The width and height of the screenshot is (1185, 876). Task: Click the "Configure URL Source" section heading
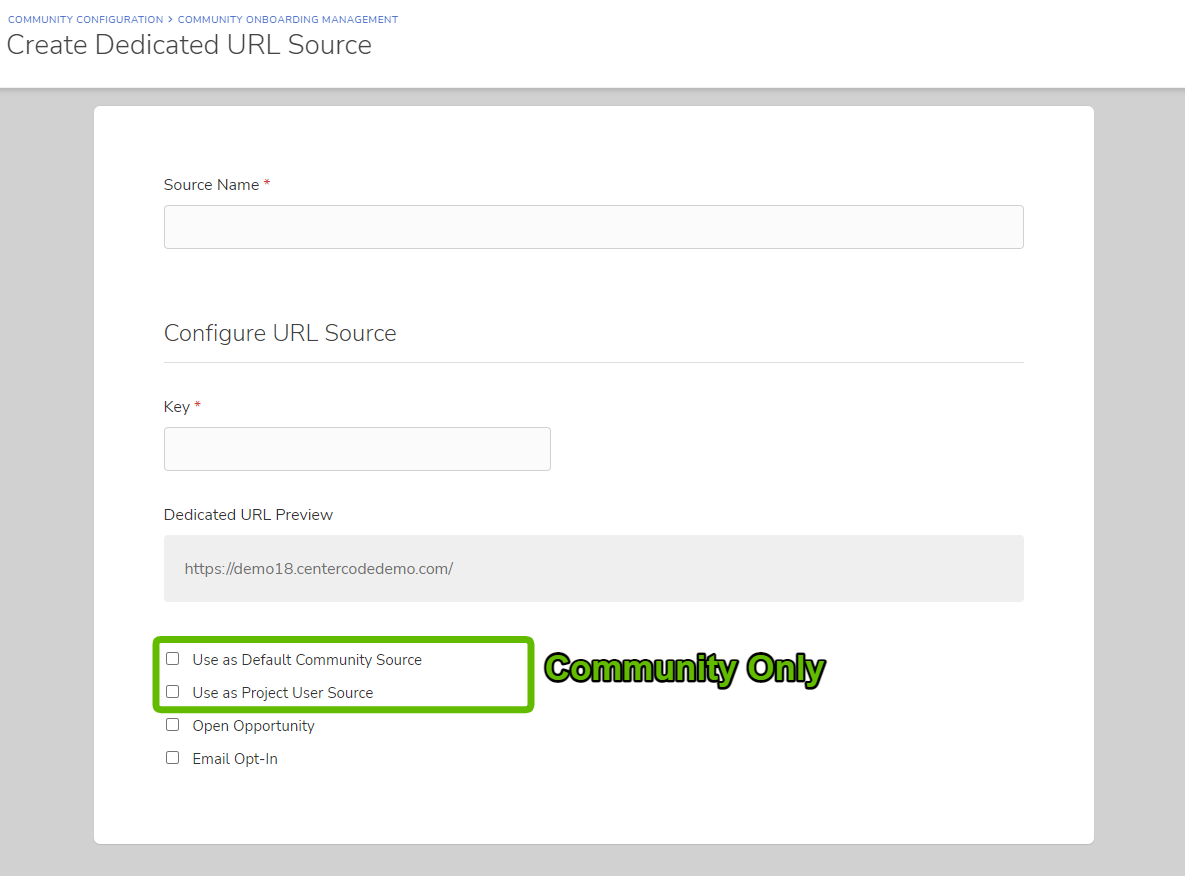coord(279,332)
